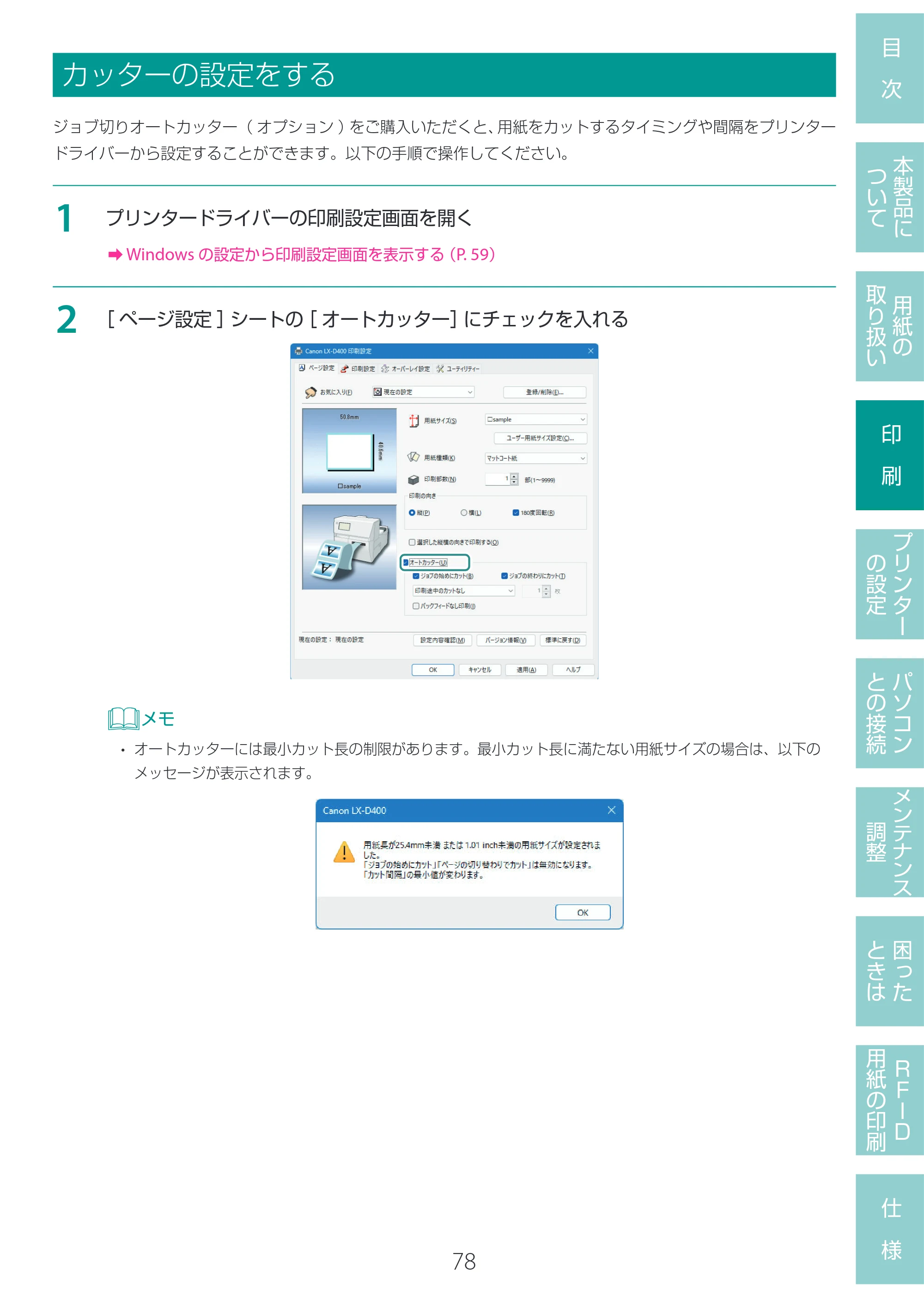Click the キャンセル button
This screenshot has width=924, height=1308.
pyautogui.click(x=480, y=670)
